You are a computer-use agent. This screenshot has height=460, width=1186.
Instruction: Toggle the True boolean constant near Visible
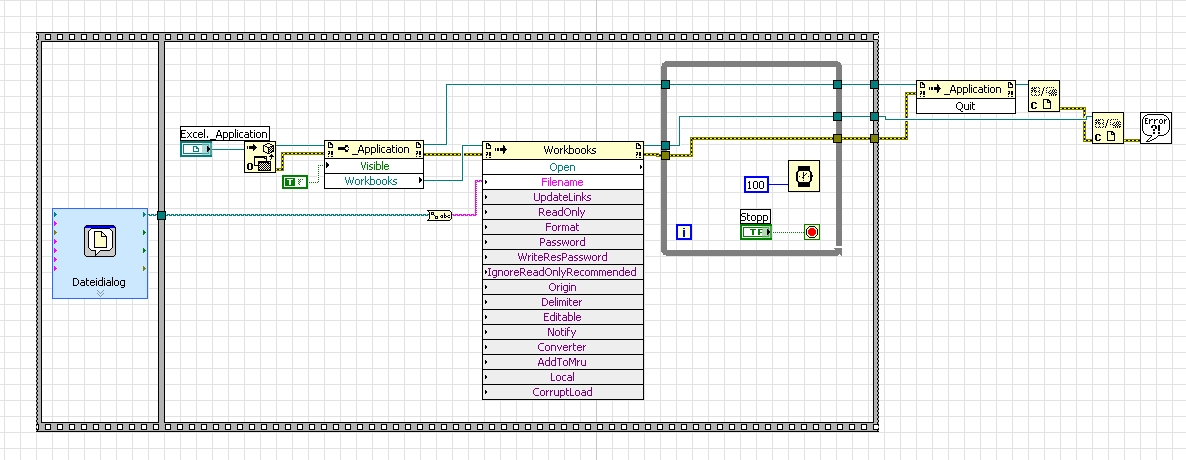tap(294, 182)
